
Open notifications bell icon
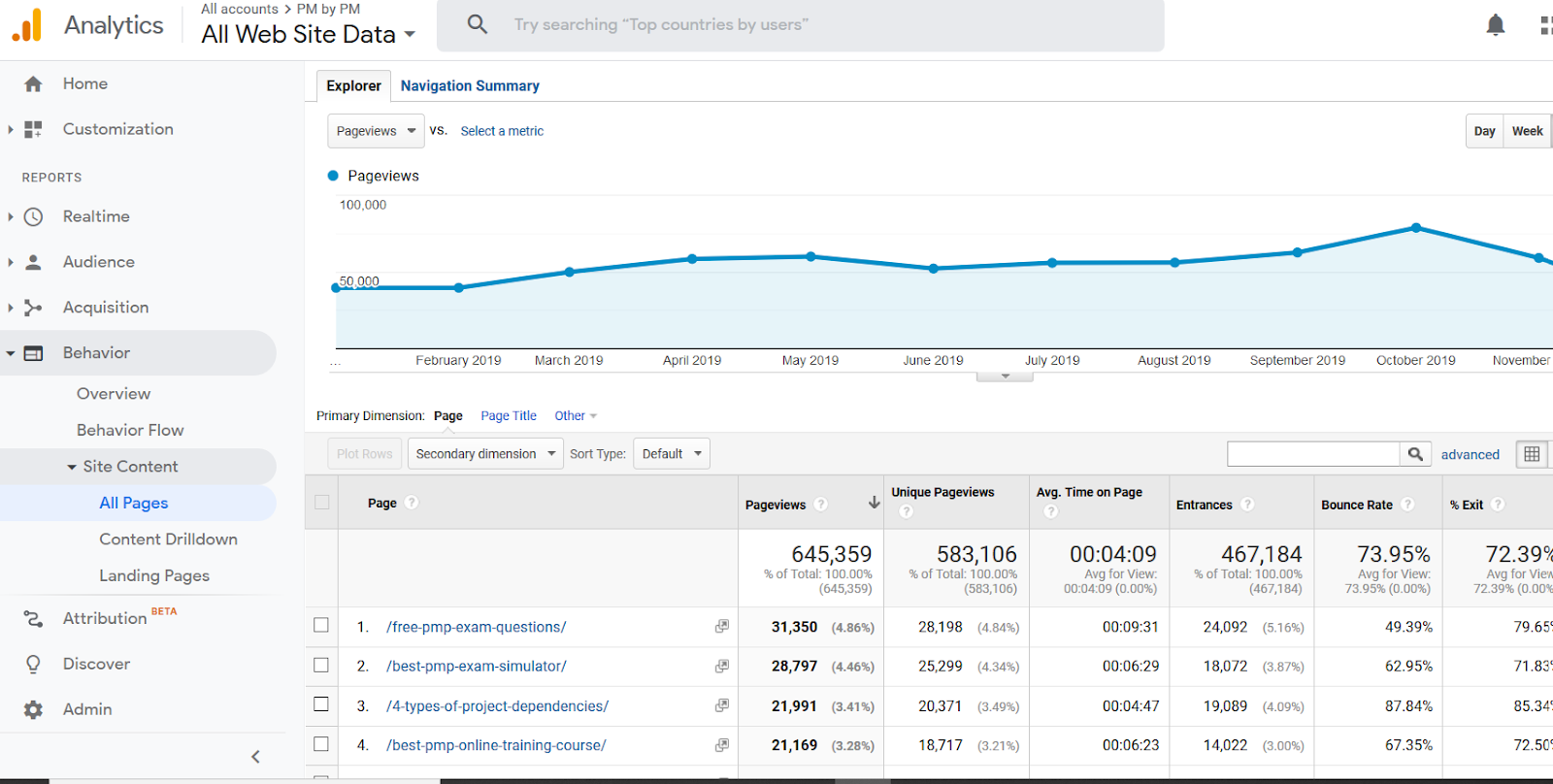tap(1496, 25)
